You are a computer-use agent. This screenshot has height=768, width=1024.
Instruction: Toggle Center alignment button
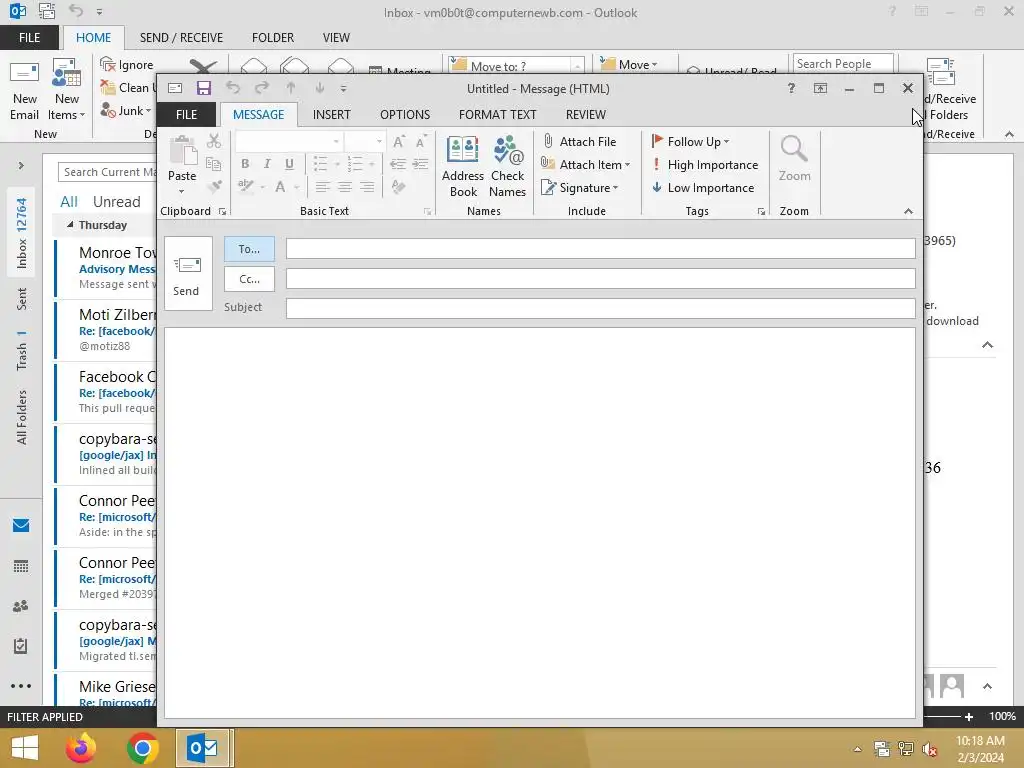pyautogui.click(x=345, y=187)
